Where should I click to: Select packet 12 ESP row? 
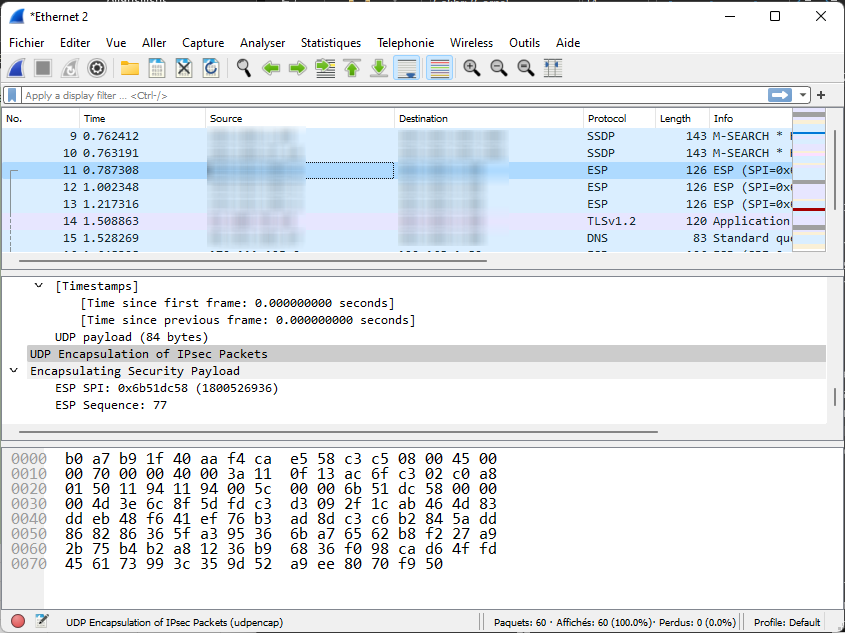point(397,187)
